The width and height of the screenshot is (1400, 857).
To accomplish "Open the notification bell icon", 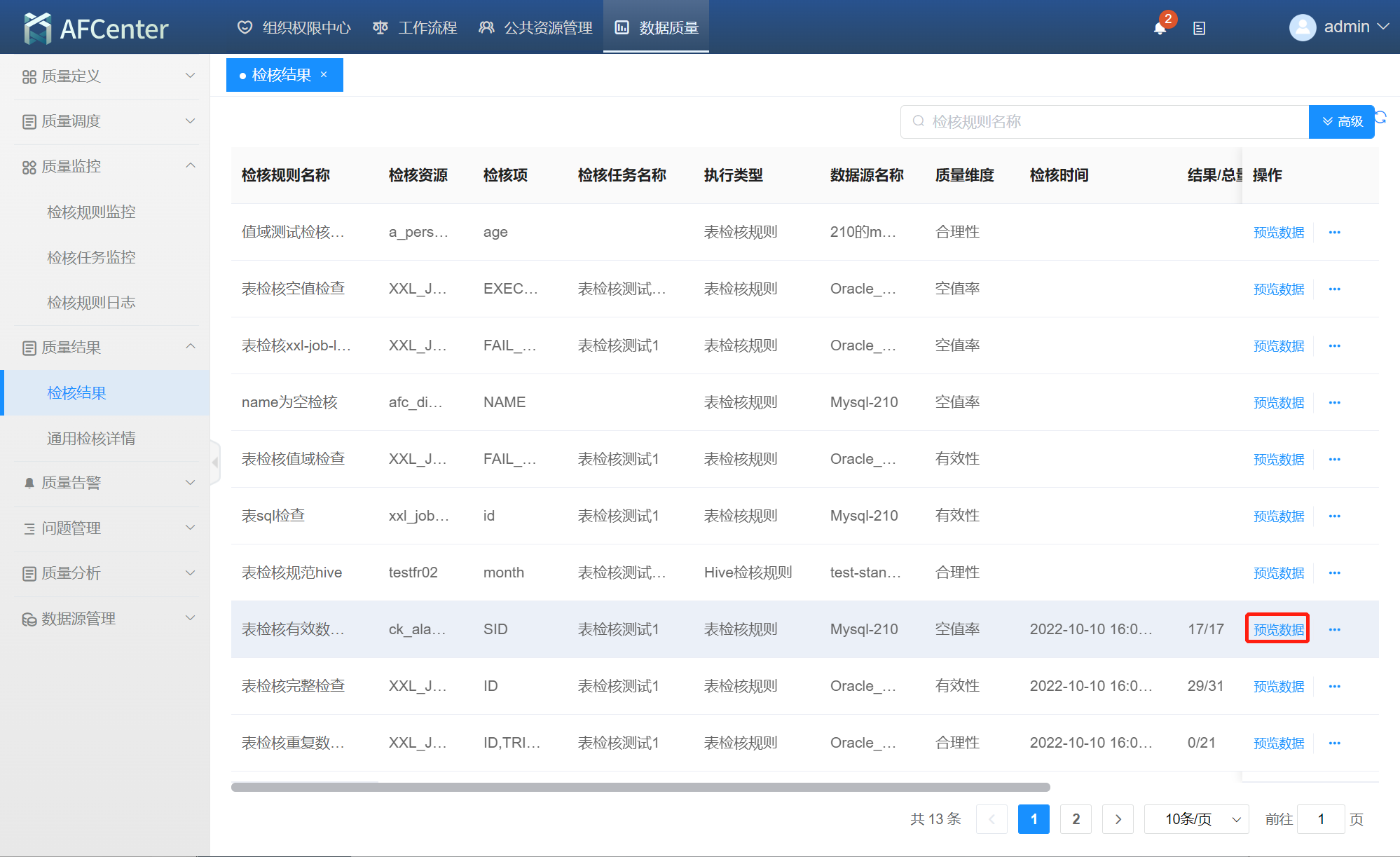I will [1160, 28].
